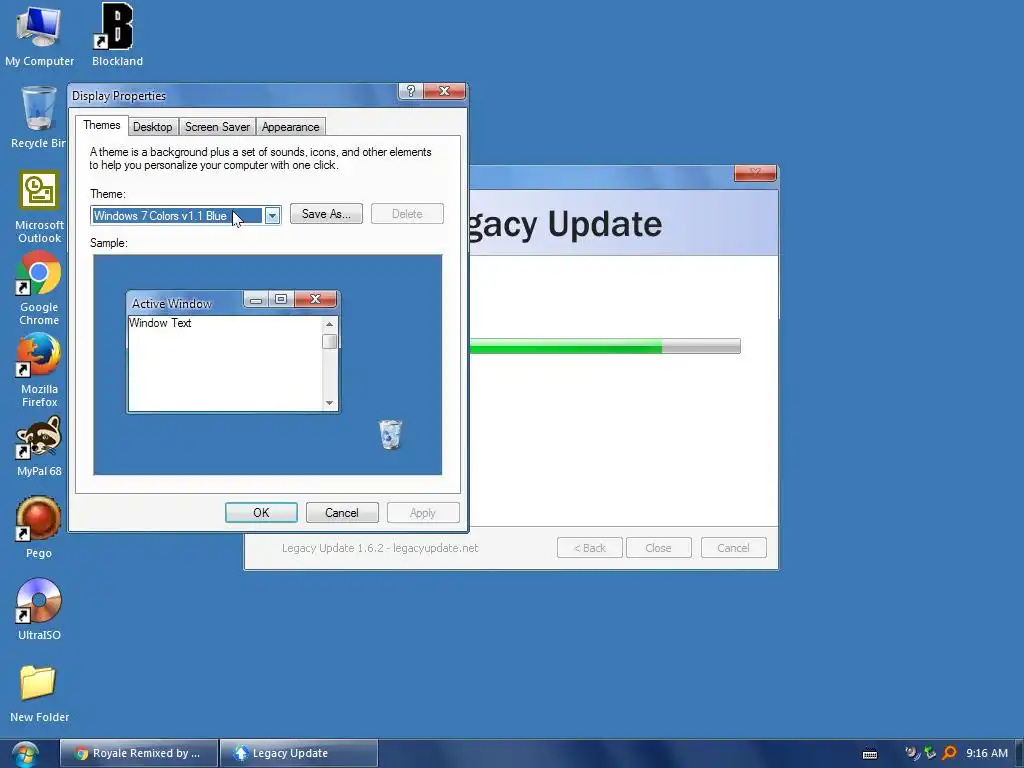Select UltraISO disc icon
The width and height of the screenshot is (1024, 768).
(x=39, y=609)
